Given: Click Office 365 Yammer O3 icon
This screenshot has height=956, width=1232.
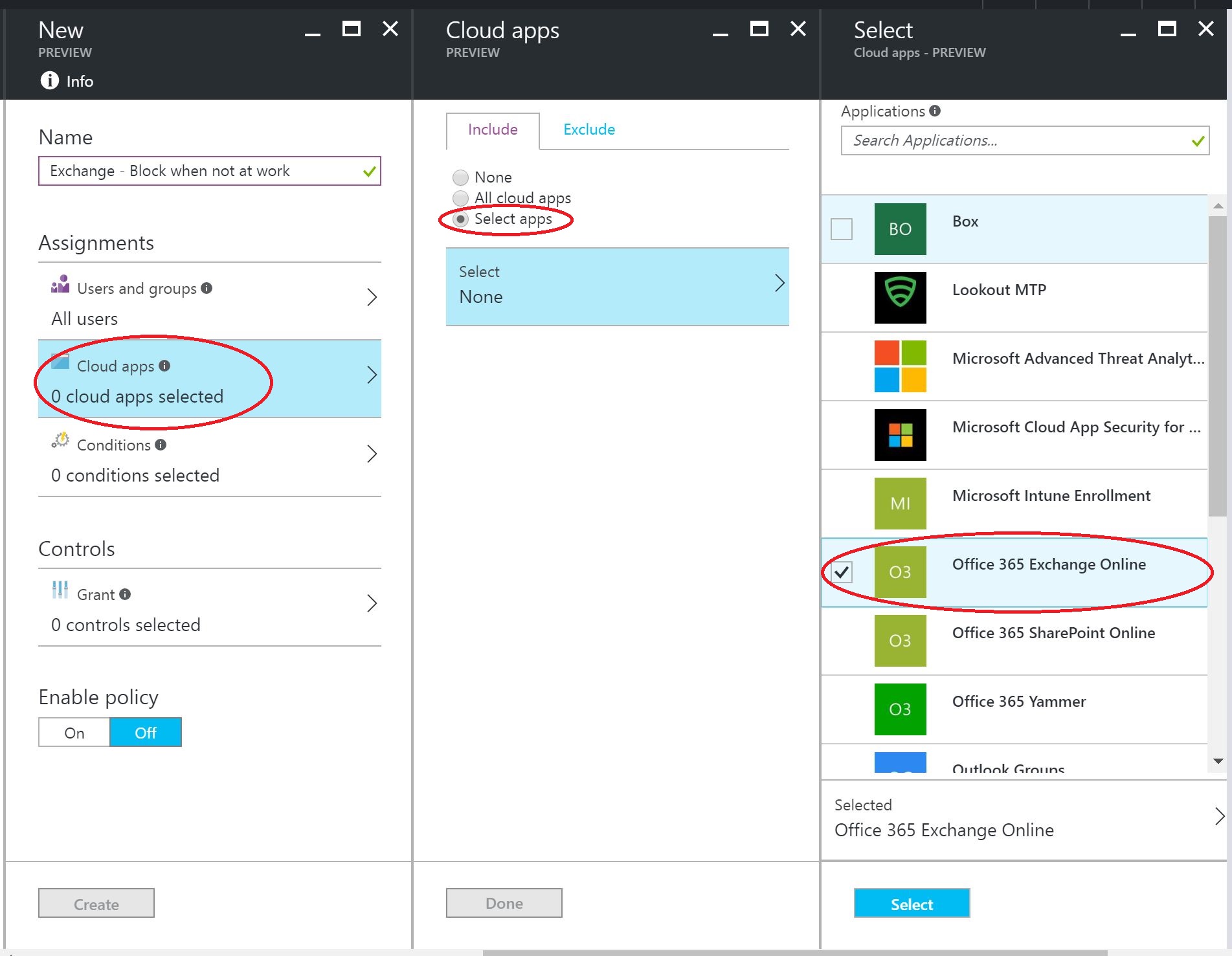Looking at the screenshot, I should 900,709.
